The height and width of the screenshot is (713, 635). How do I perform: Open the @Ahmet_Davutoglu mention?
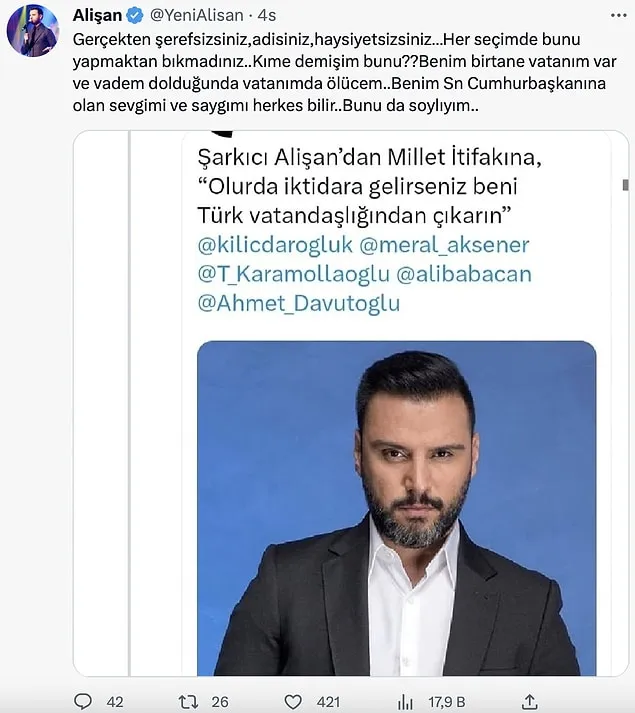pyautogui.click(x=298, y=303)
